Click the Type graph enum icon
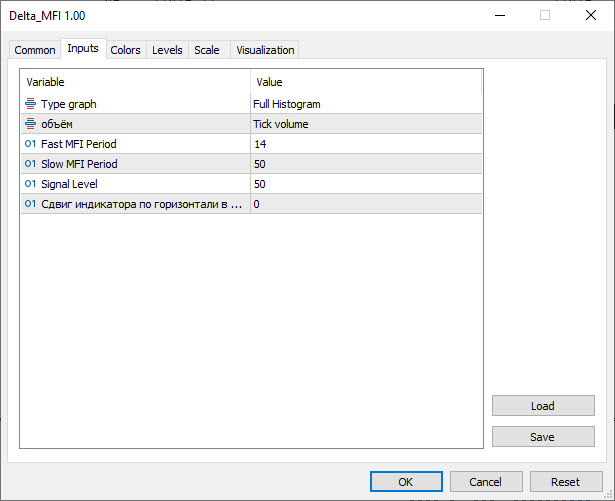 coord(30,104)
